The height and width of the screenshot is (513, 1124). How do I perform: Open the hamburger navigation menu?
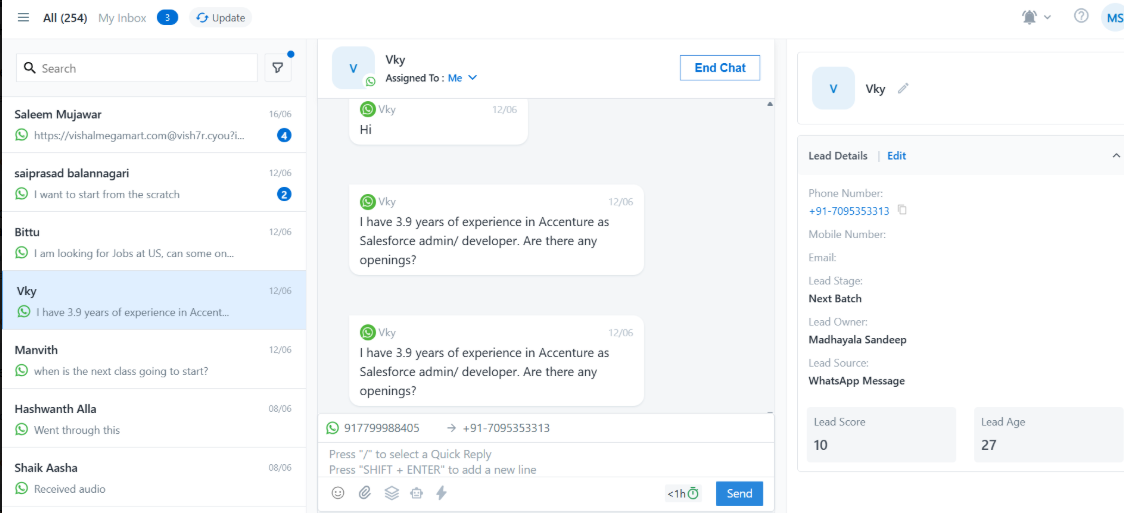point(24,18)
